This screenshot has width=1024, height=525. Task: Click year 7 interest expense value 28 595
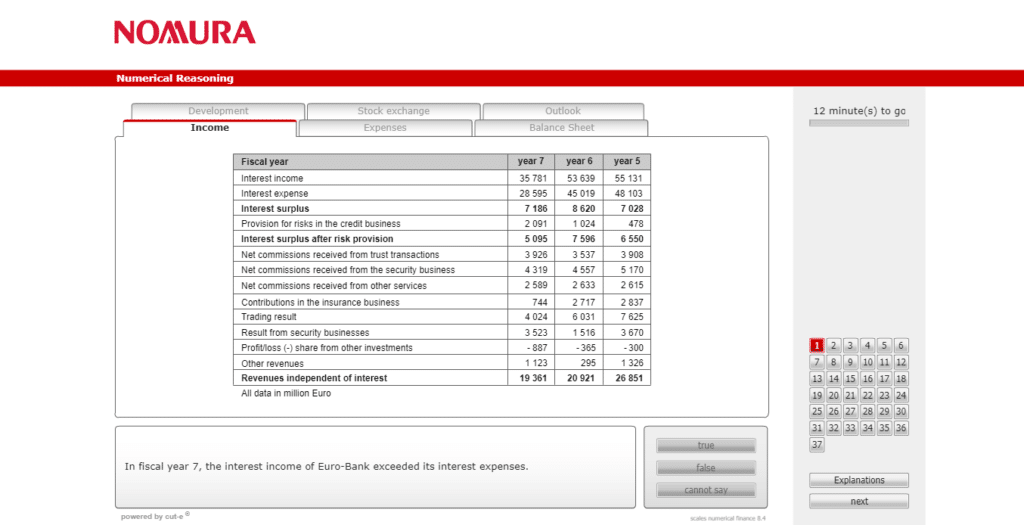[534, 194]
